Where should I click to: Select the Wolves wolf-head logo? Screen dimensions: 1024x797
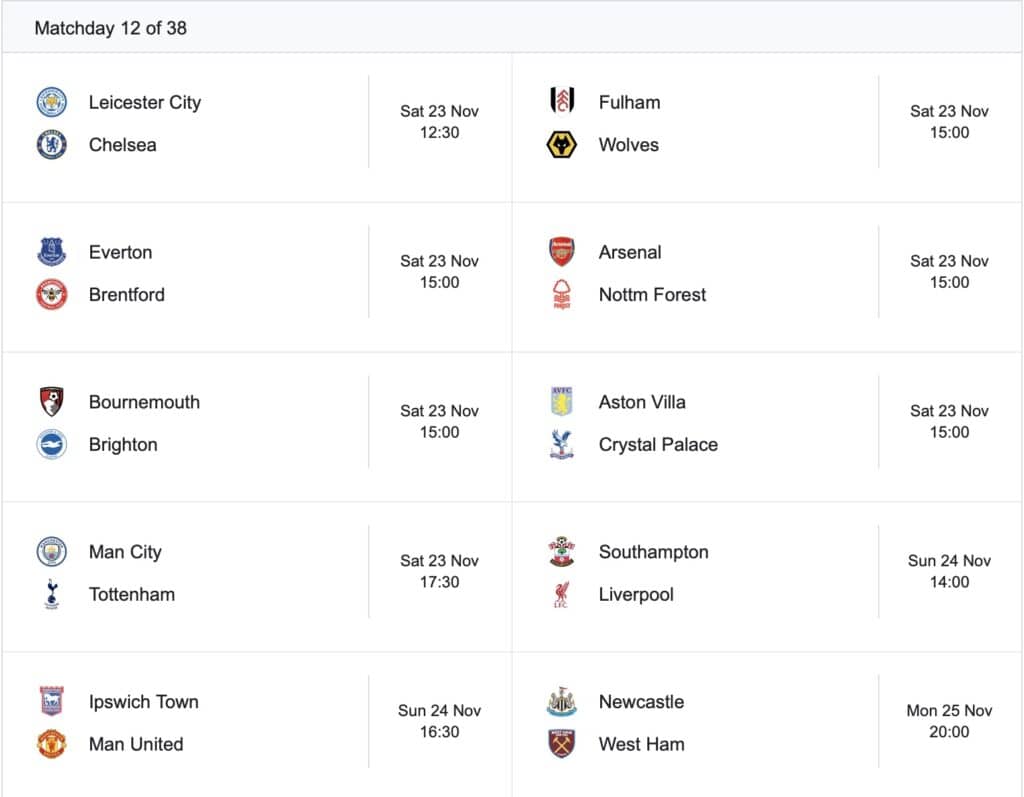(x=562, y=145)
